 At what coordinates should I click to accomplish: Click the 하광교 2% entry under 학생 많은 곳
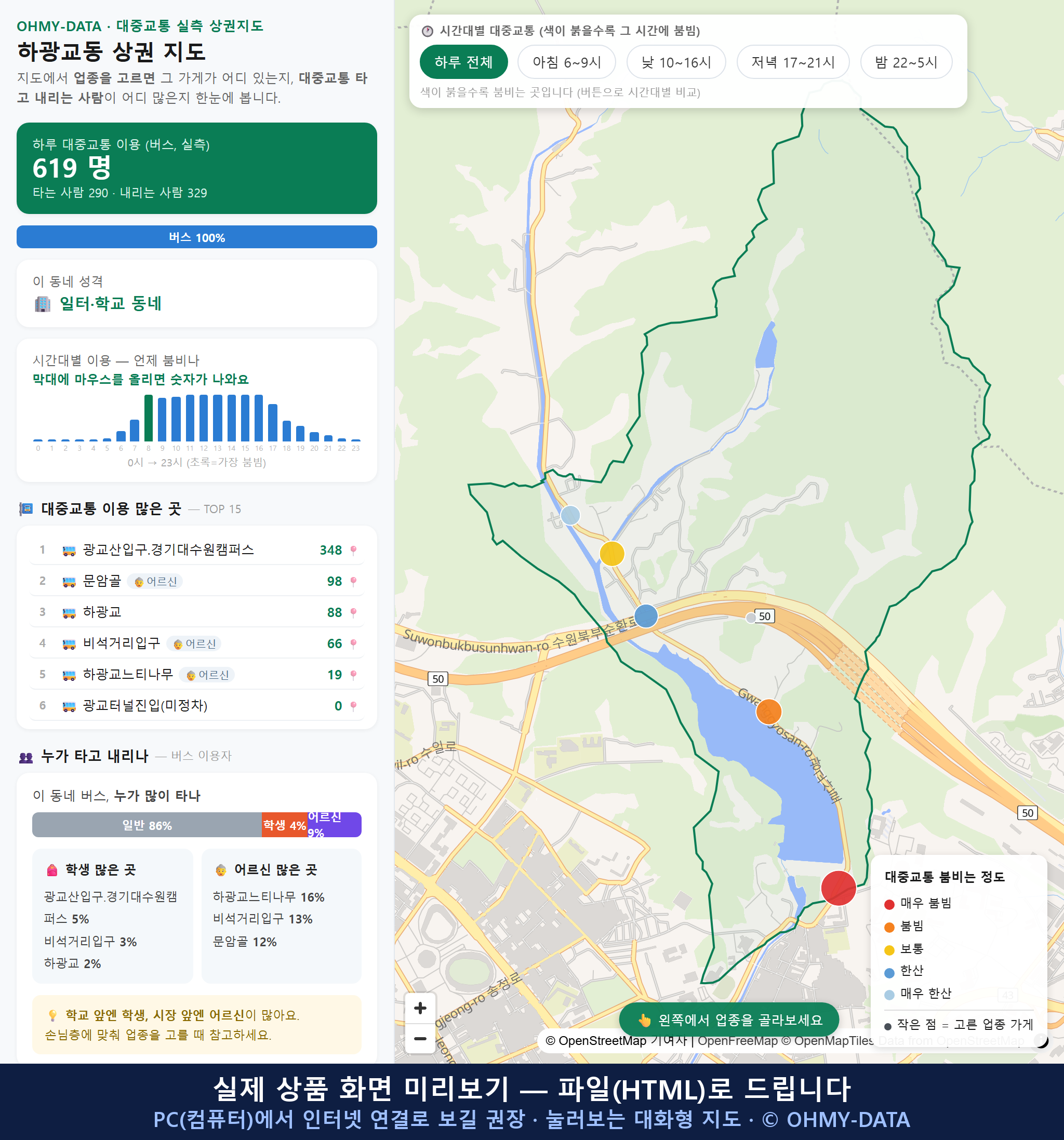tap(72, 963)
